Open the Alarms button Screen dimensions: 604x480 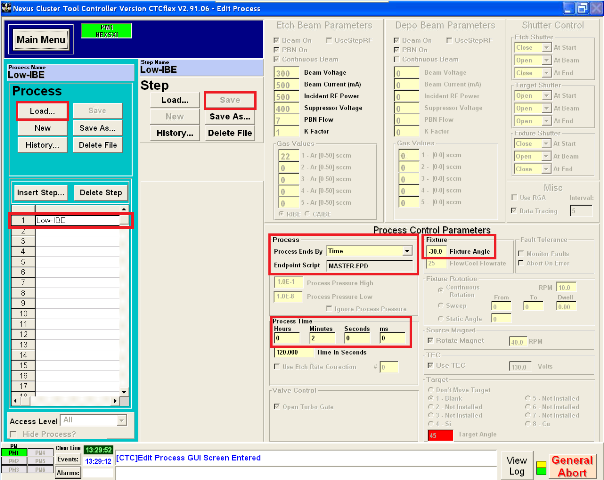coord(67,472)
